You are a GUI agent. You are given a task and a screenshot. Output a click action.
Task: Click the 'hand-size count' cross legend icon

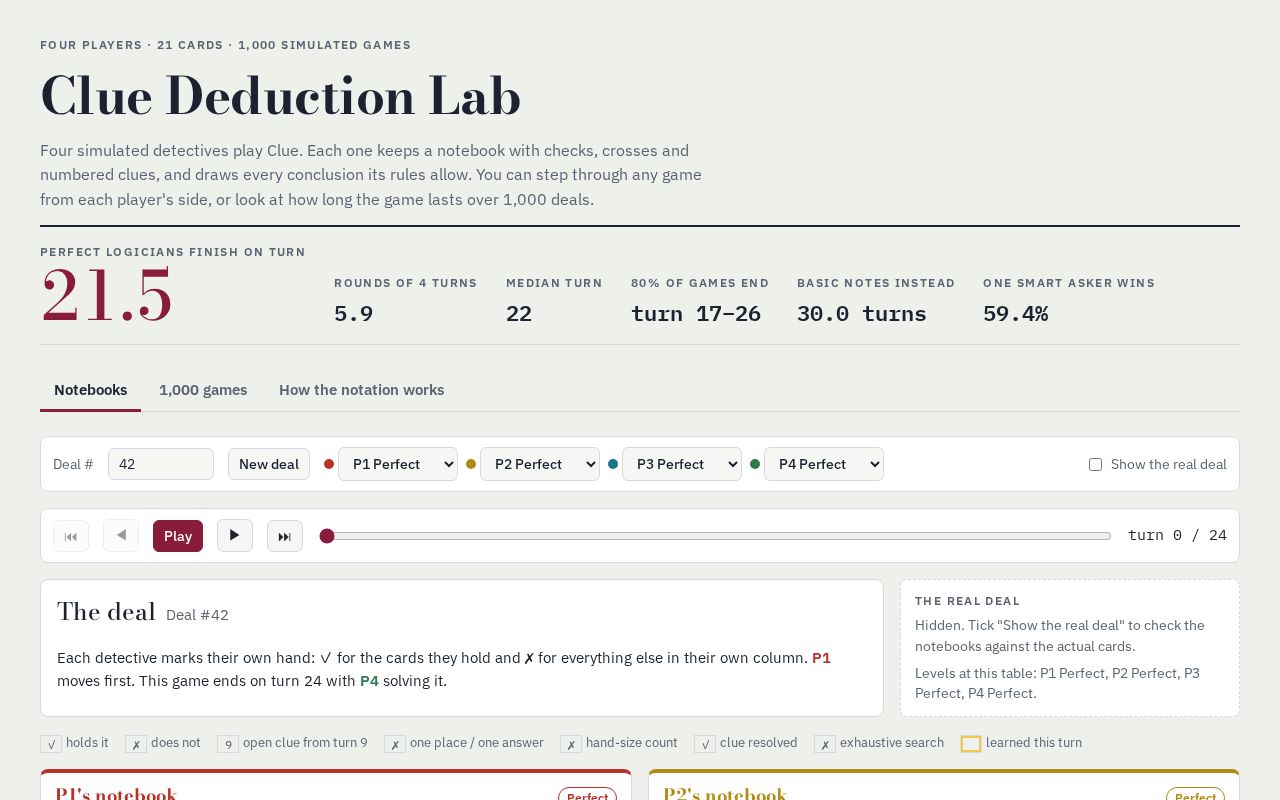click(571, 744)
